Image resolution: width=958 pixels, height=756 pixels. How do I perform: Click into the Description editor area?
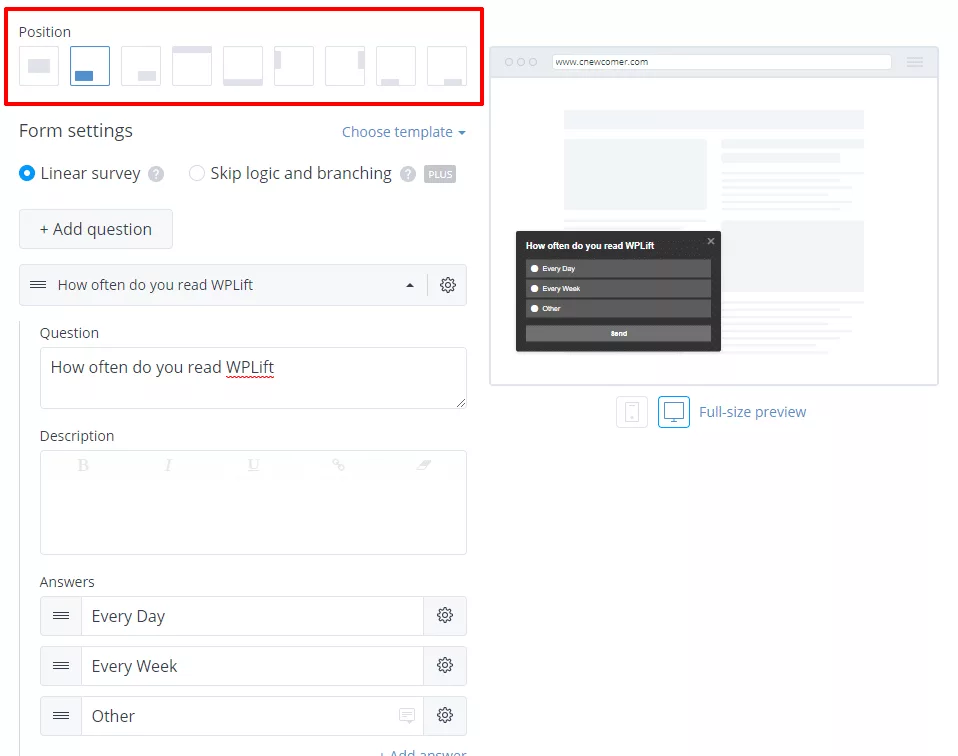point(254,502)
